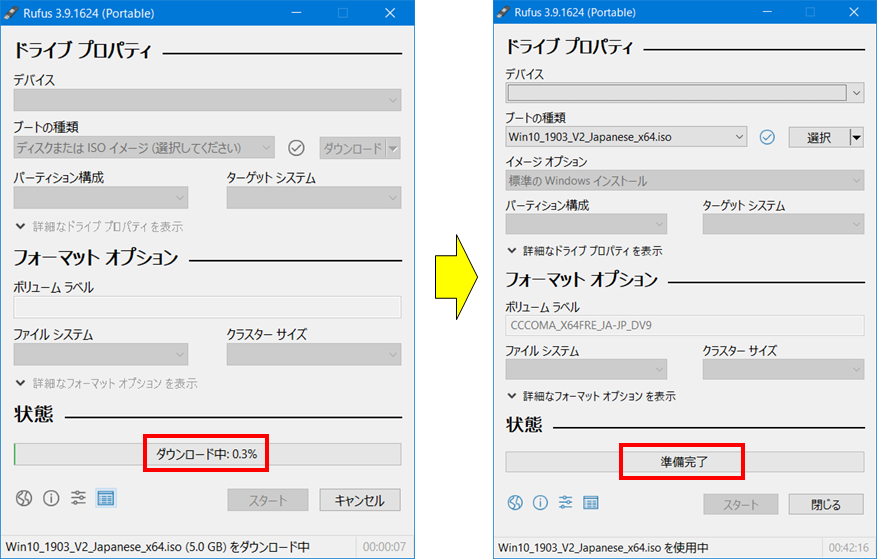Screen dimensions: 877x559
Task: Click 閉じる button in right window
Action: pos(826,504)
